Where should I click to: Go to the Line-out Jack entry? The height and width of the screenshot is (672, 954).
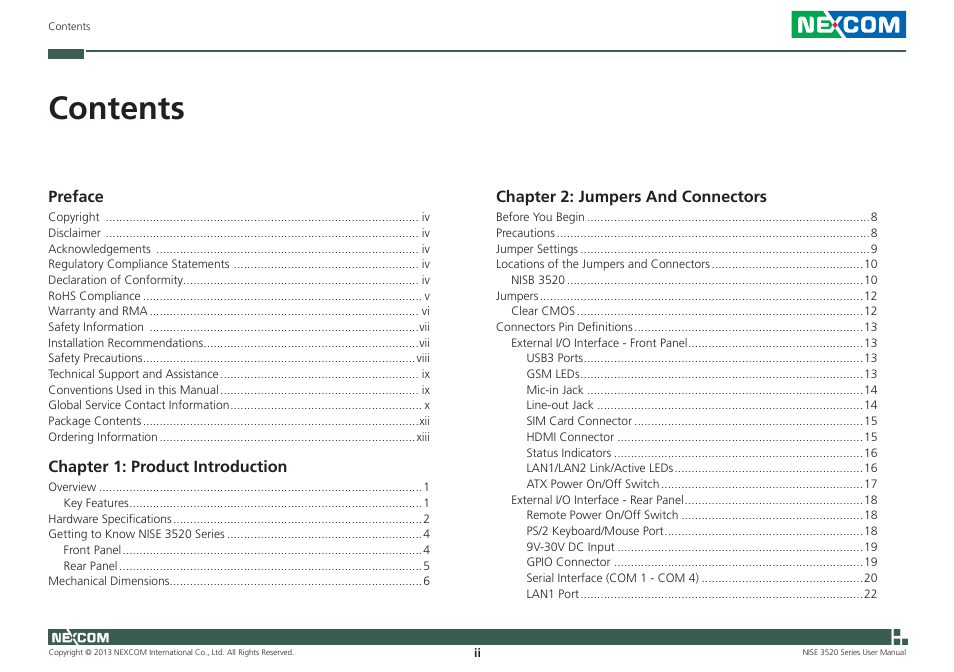pyautogui.click(x=702, y=405)
